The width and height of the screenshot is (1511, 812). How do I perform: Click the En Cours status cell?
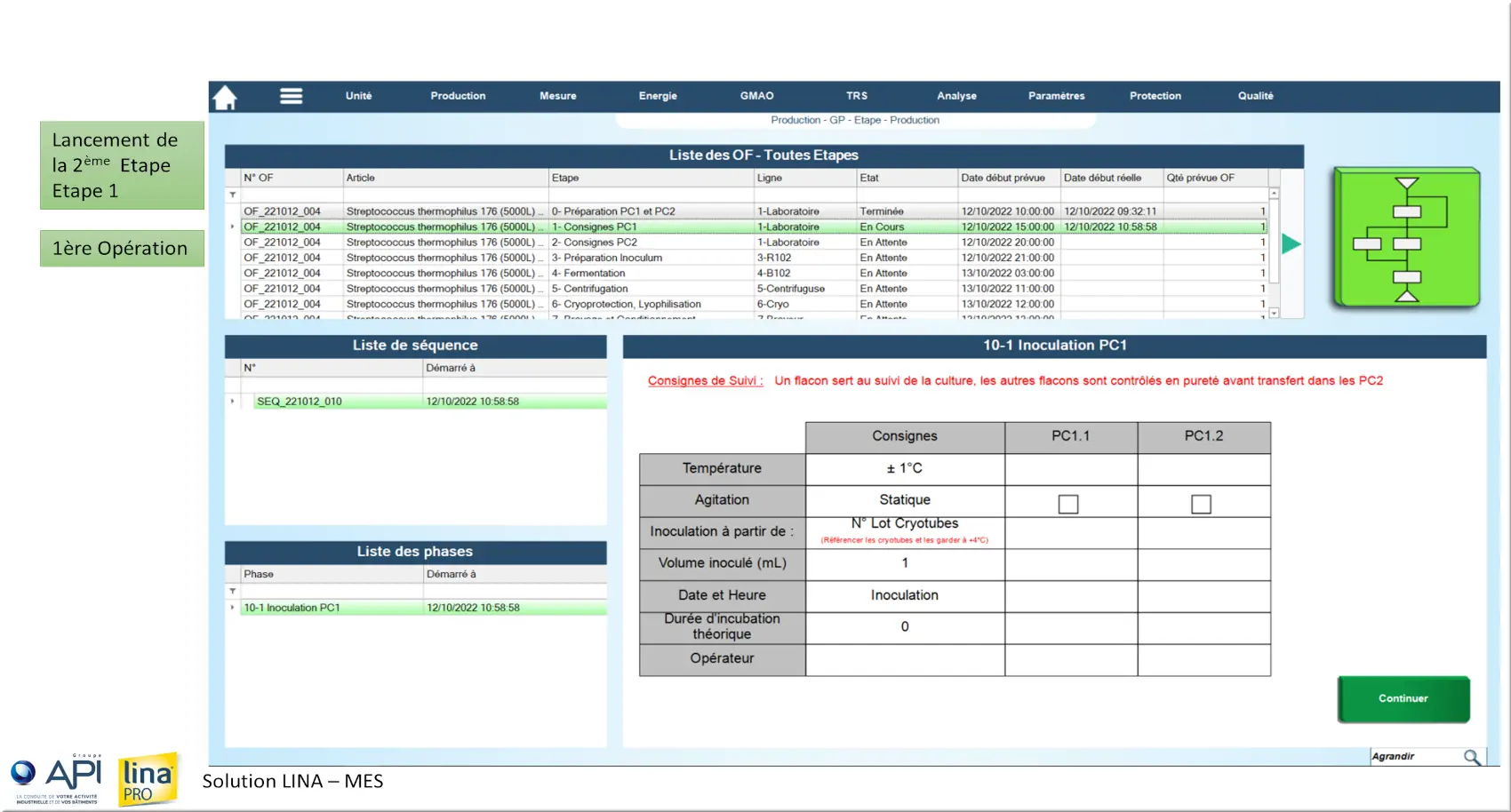tap(907, 227)
